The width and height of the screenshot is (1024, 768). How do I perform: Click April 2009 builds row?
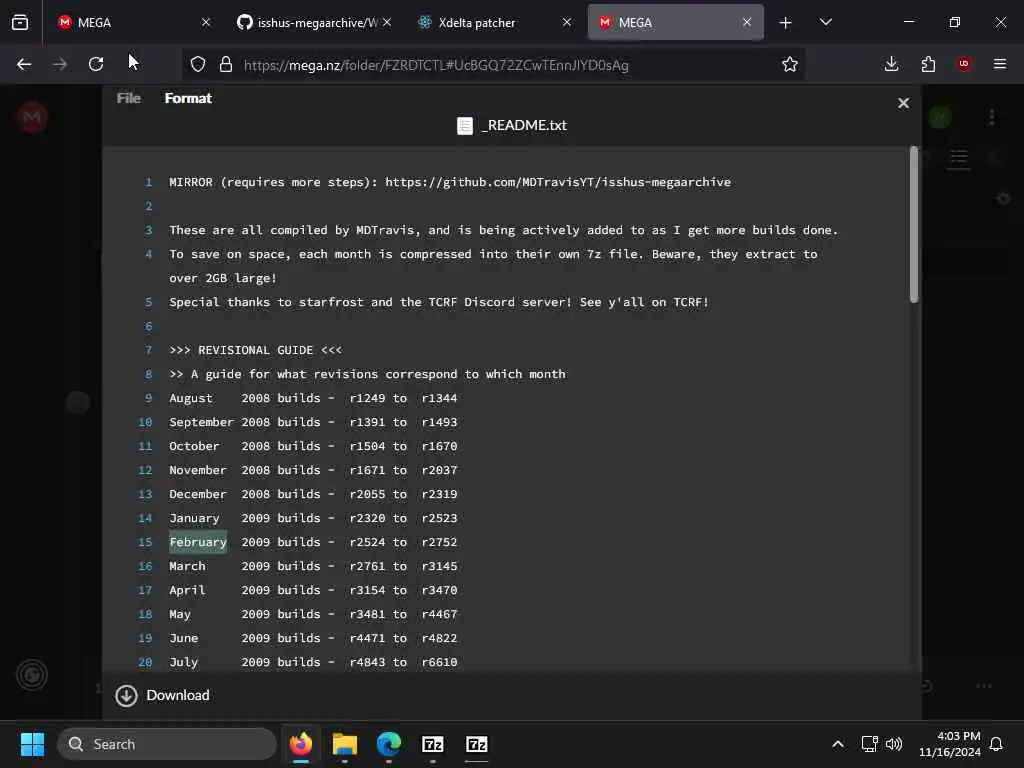click(x=313, y=590)
